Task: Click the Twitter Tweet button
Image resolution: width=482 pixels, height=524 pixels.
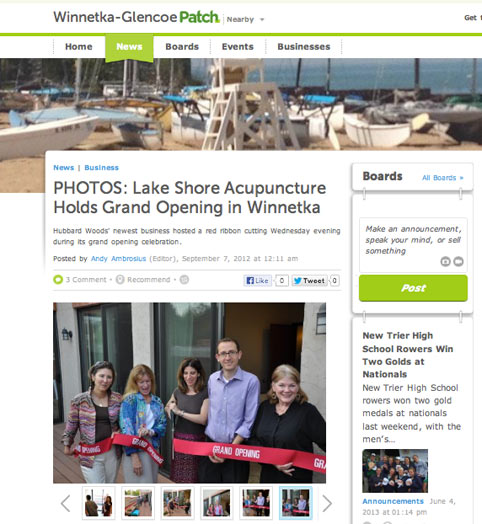Action: click(309, 281)
